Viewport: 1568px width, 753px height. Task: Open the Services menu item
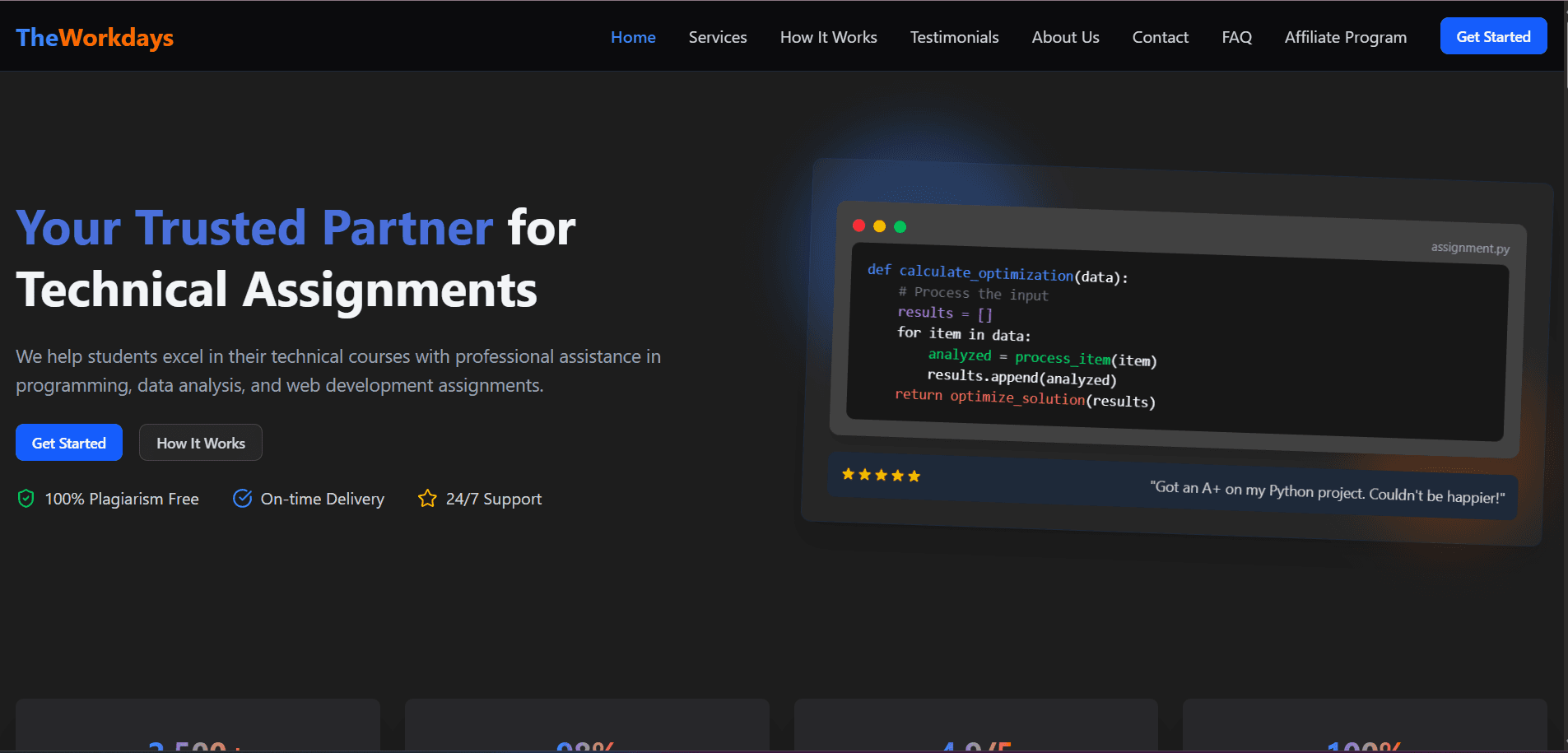tap(718, 37)
